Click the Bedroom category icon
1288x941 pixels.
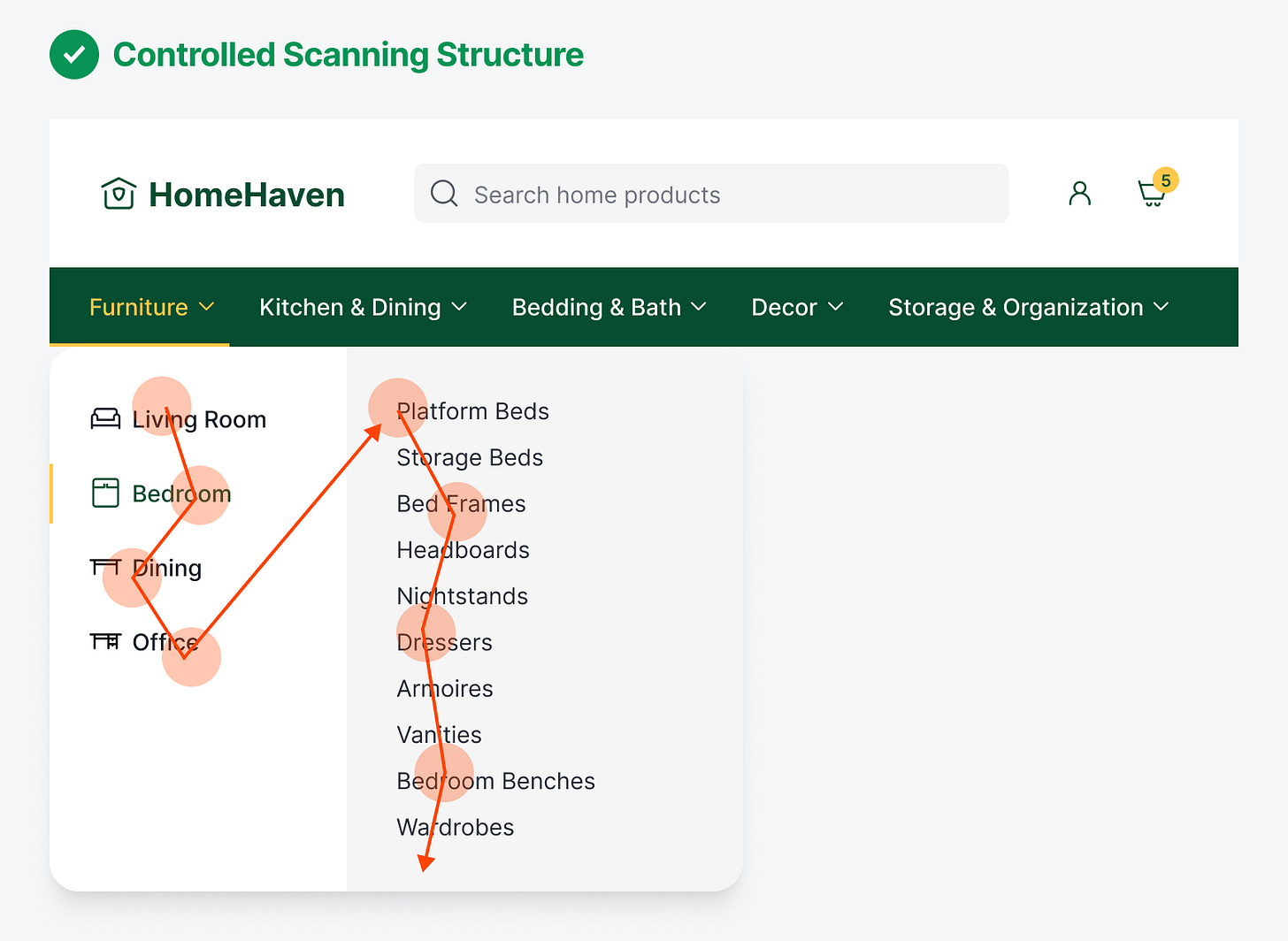tap(105, 493)
